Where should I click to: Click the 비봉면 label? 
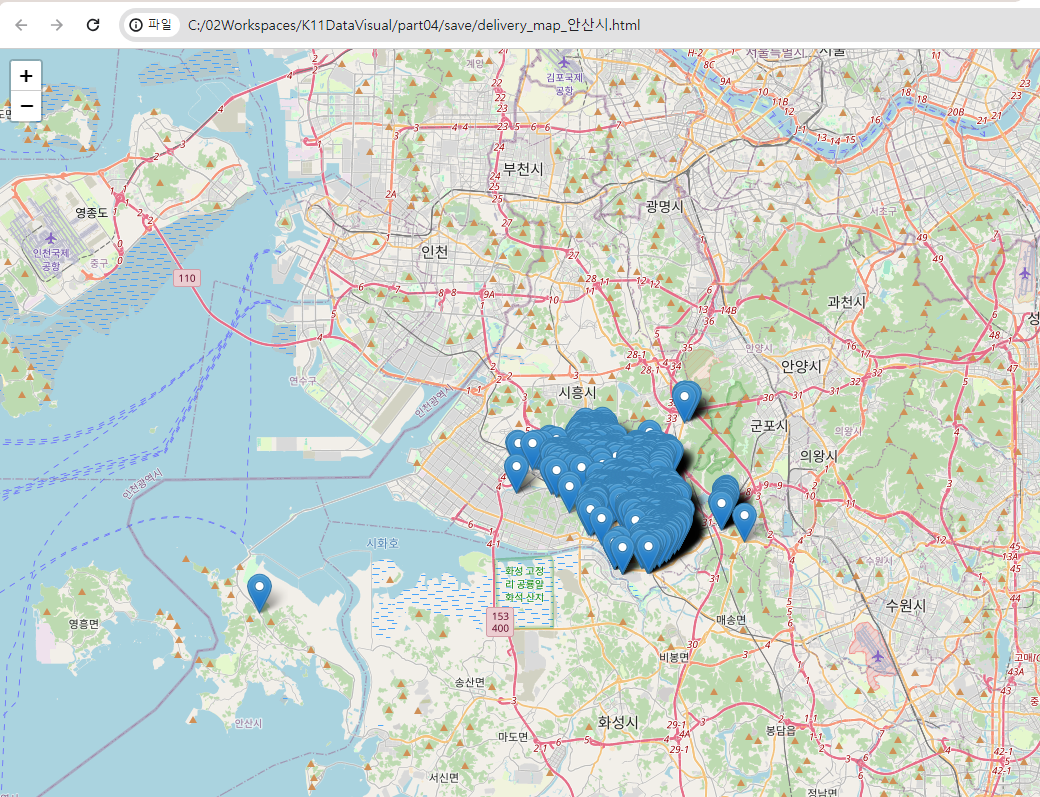pos(674,657)
